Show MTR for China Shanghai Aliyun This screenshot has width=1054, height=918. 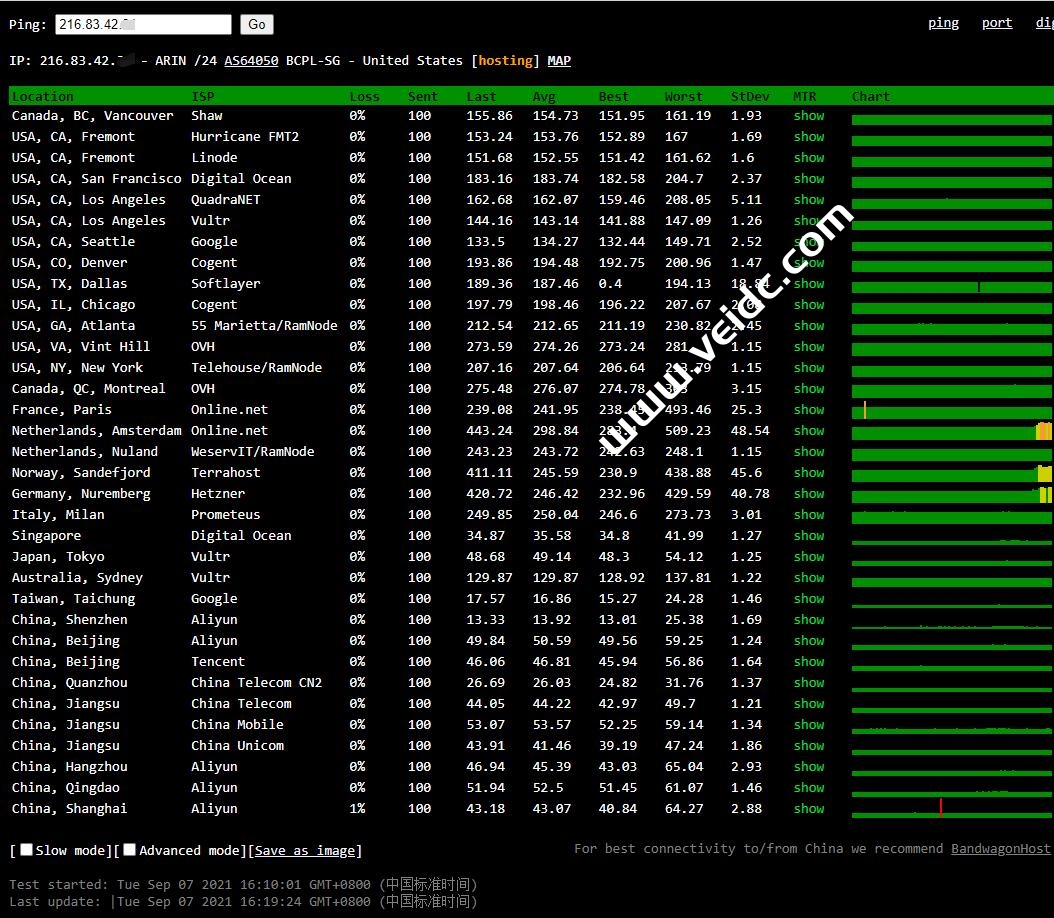(x=809, y=809)
